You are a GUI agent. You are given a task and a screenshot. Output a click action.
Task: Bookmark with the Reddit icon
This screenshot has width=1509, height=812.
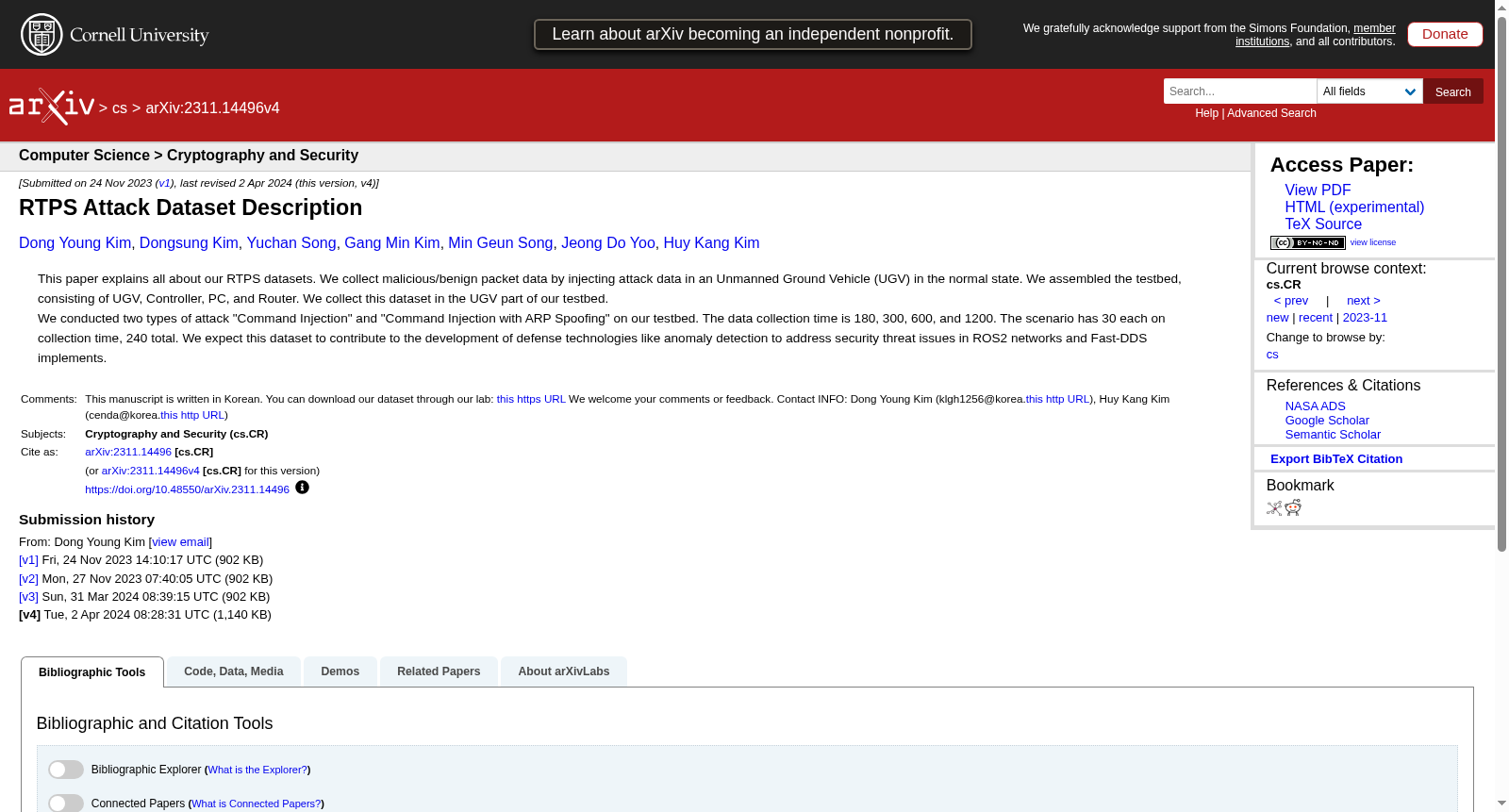[1293, 508]
